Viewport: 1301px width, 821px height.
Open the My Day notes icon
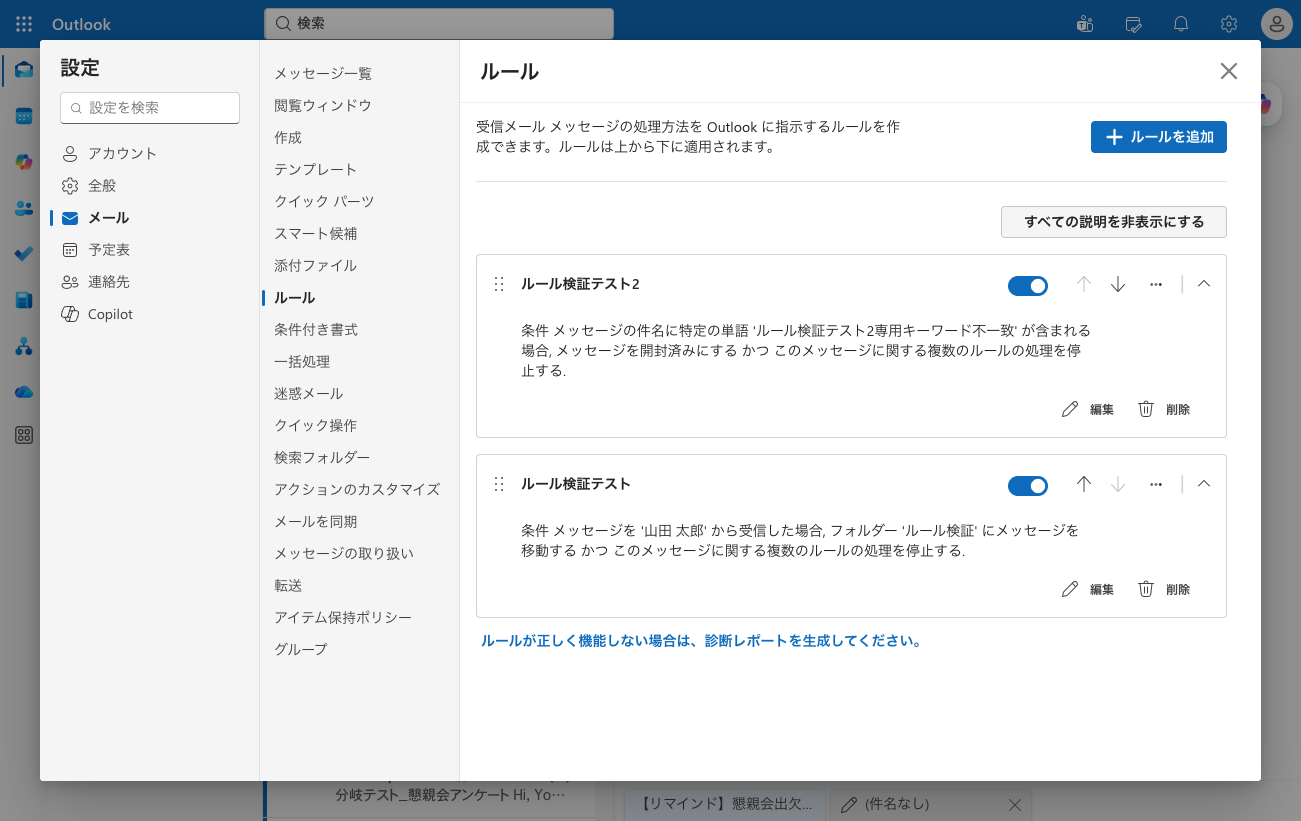(x=1133, y=24)
